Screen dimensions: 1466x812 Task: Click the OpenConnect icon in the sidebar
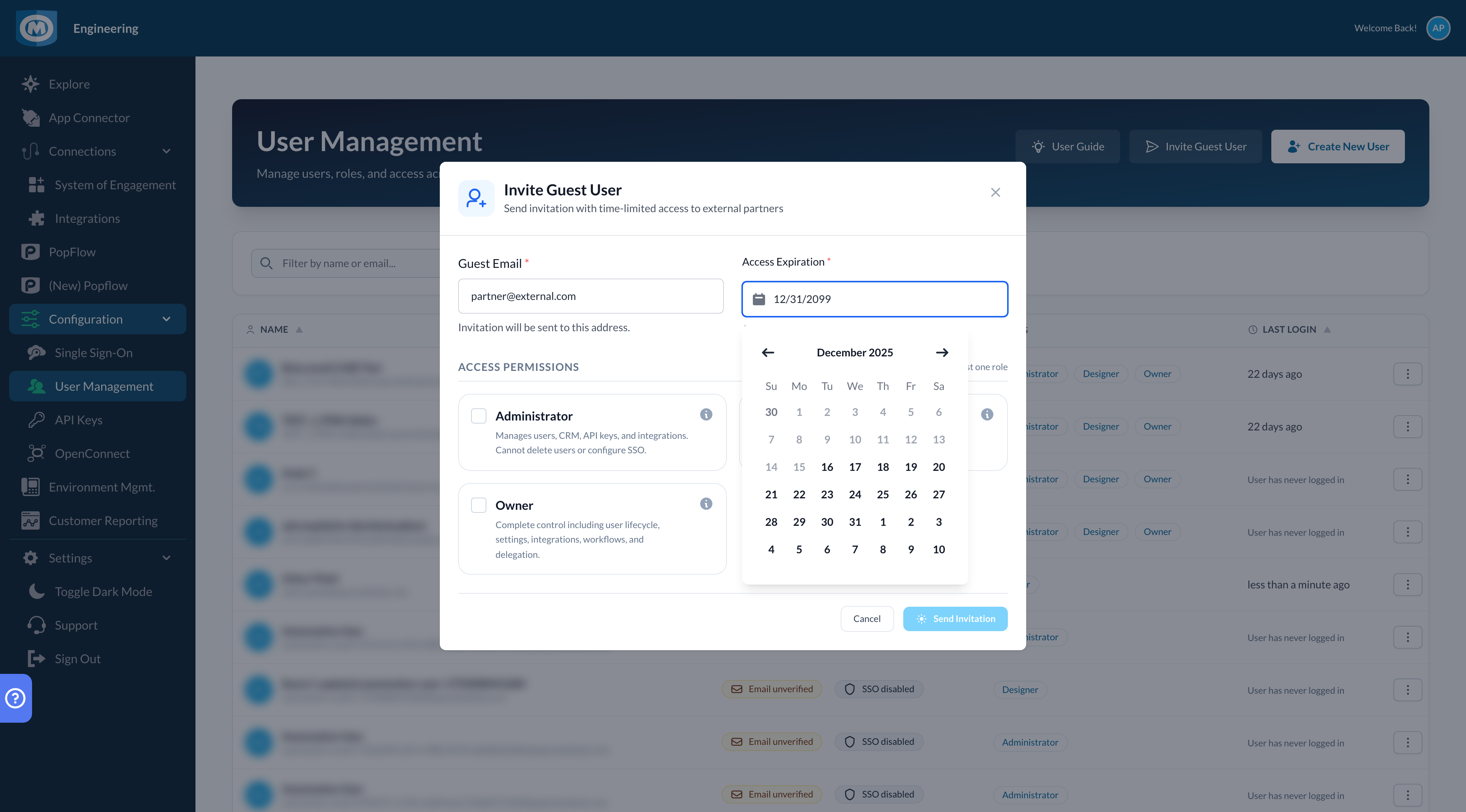[36, 453]
